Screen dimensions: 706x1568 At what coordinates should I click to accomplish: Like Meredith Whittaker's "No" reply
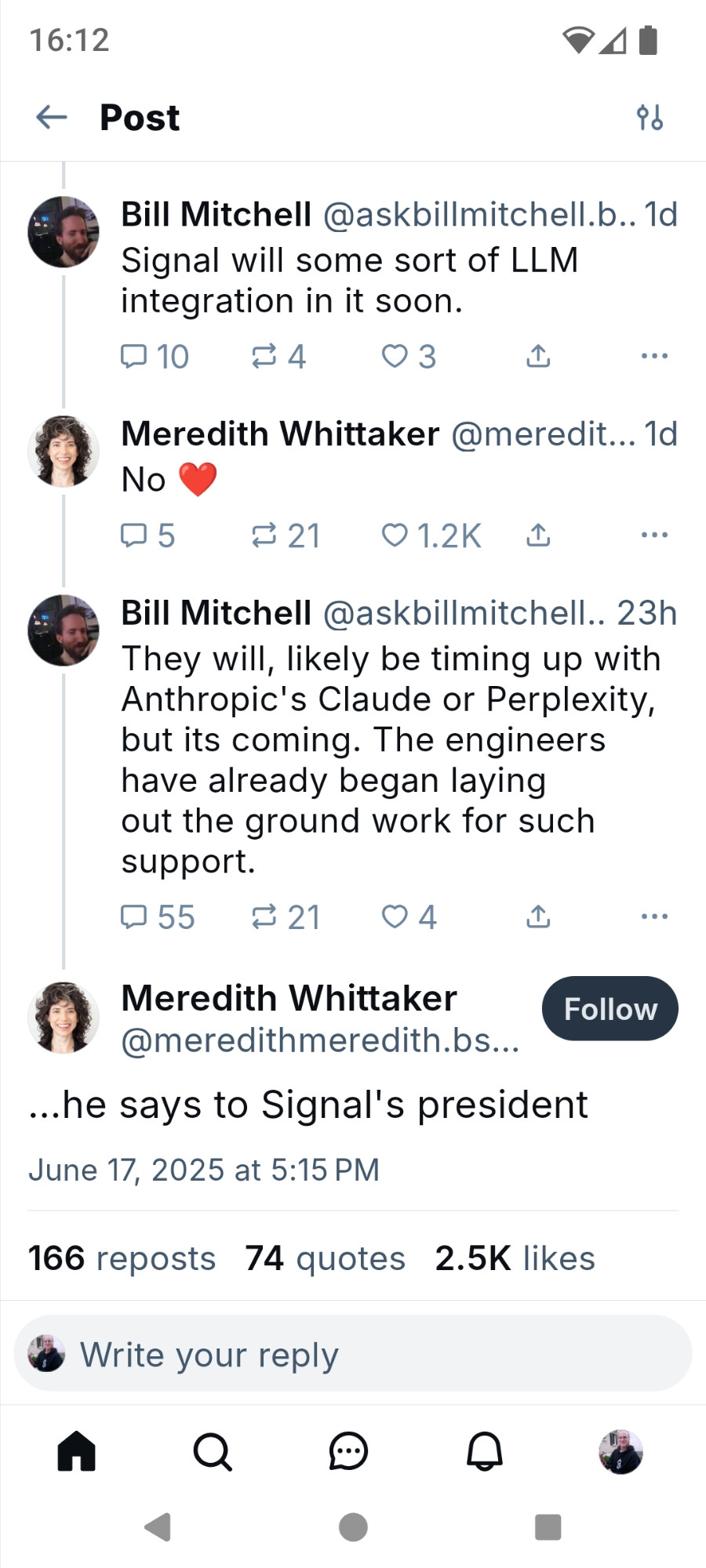tap(431, 535)
